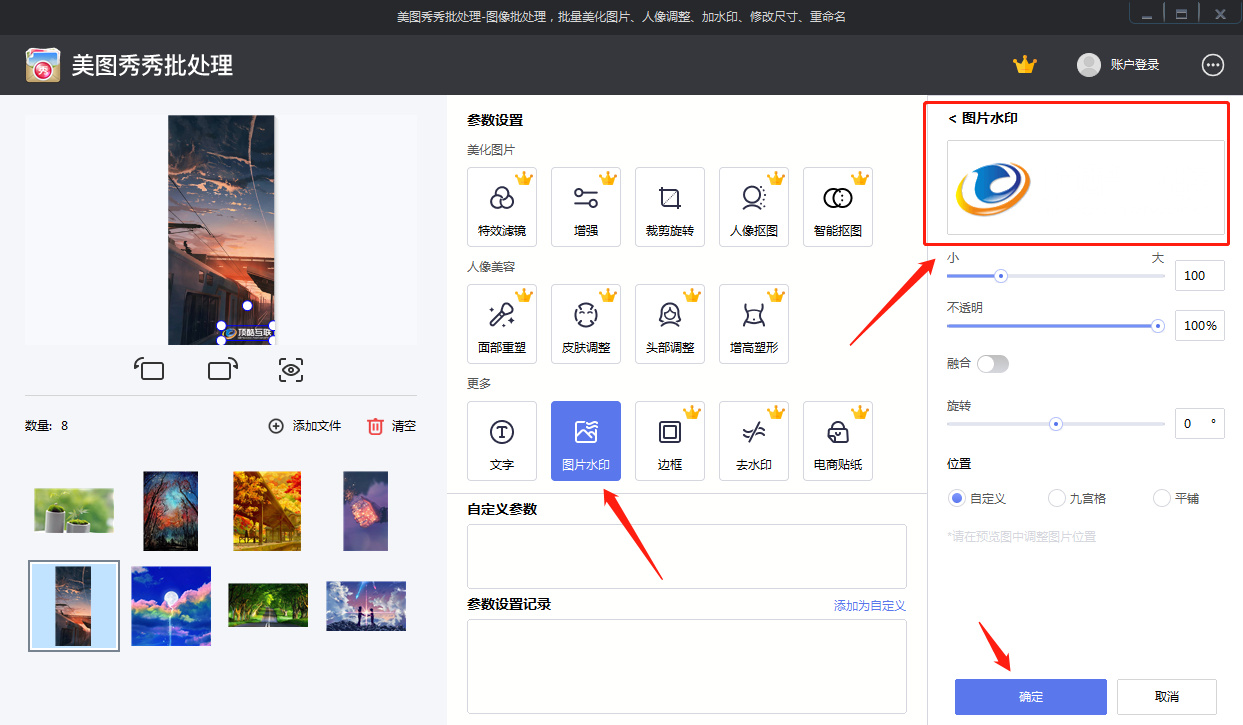Viewport: 1243px width, 725px height.
Task: Open 账户登录 account login
Action: 1118,65
